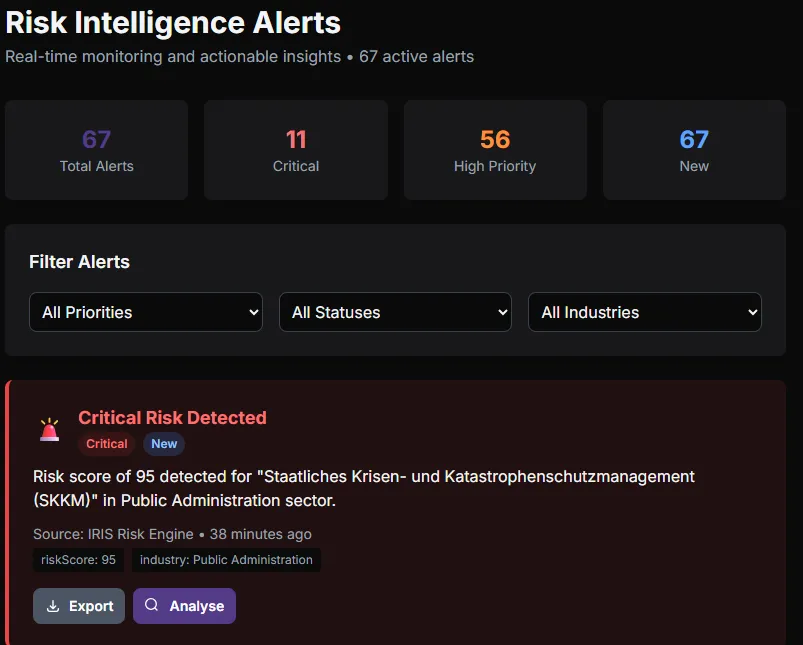Toggle the Critical badge on the alert
Image resolution: width=803 pixels, height=645 pixels.
tap(106, 444)
